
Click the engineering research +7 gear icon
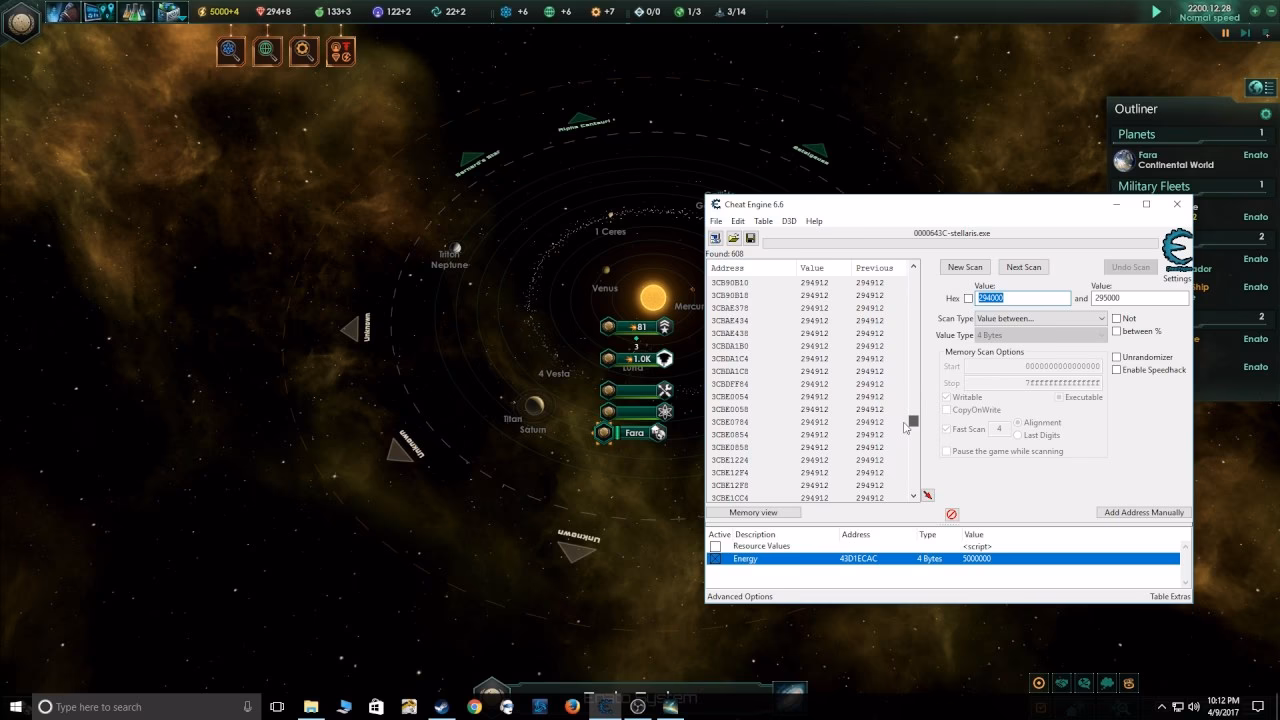(x=596, y=12)
